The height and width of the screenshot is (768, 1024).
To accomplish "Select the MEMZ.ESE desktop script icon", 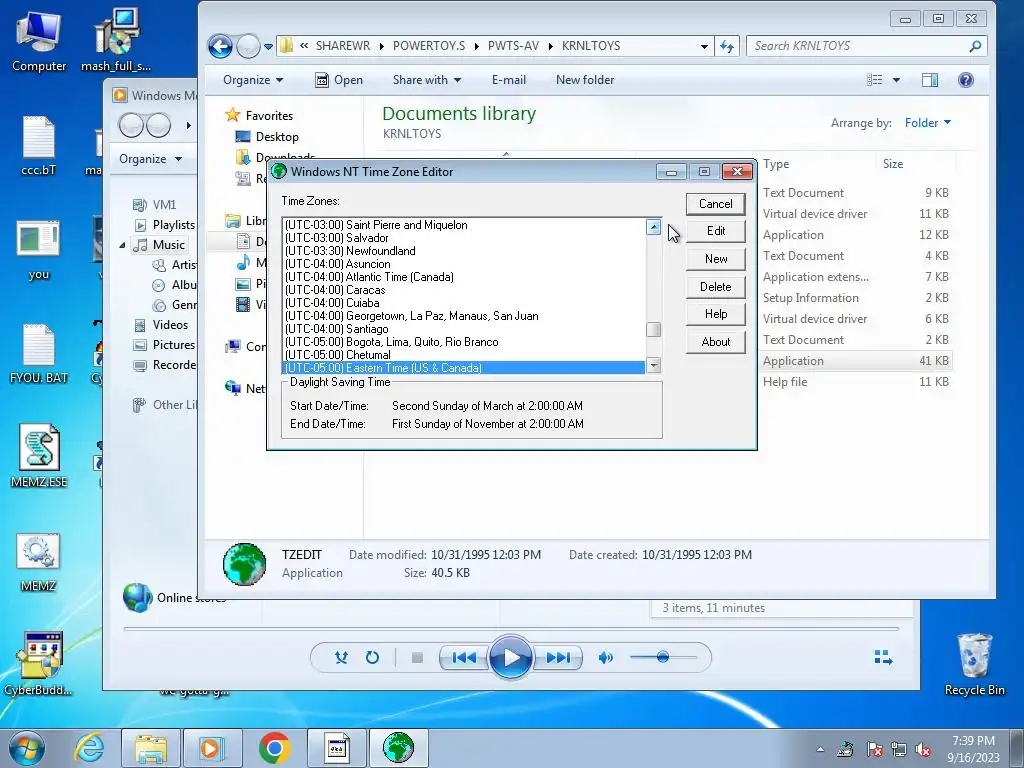I will point(39,456).
